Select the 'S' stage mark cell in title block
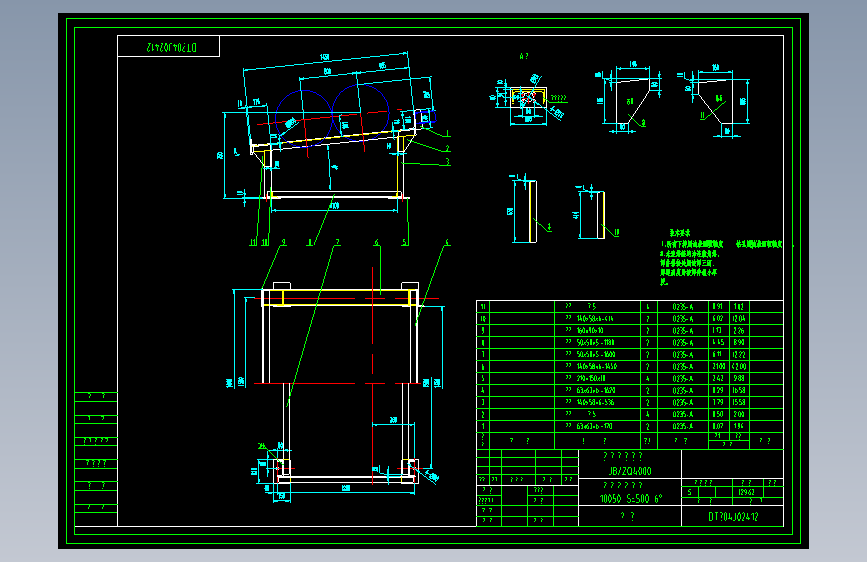The width and height of the screenshot is (867, 562). pos(690,492)
